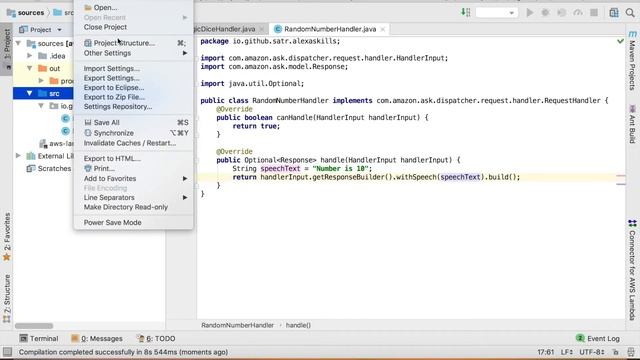The height and width of the screenshot is (360, 640).
Task: Expand the Add to Favorites submenu
Action: [133, 178]
